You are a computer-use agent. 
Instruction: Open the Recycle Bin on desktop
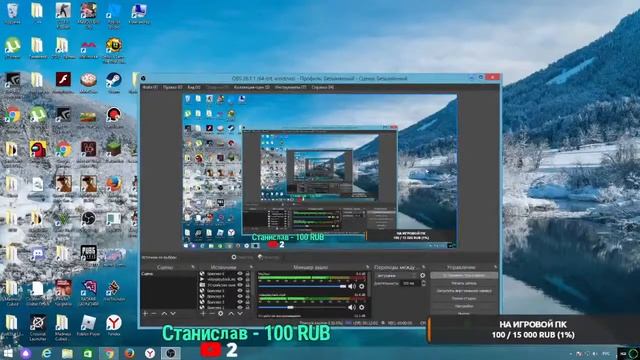click(13, 14)
